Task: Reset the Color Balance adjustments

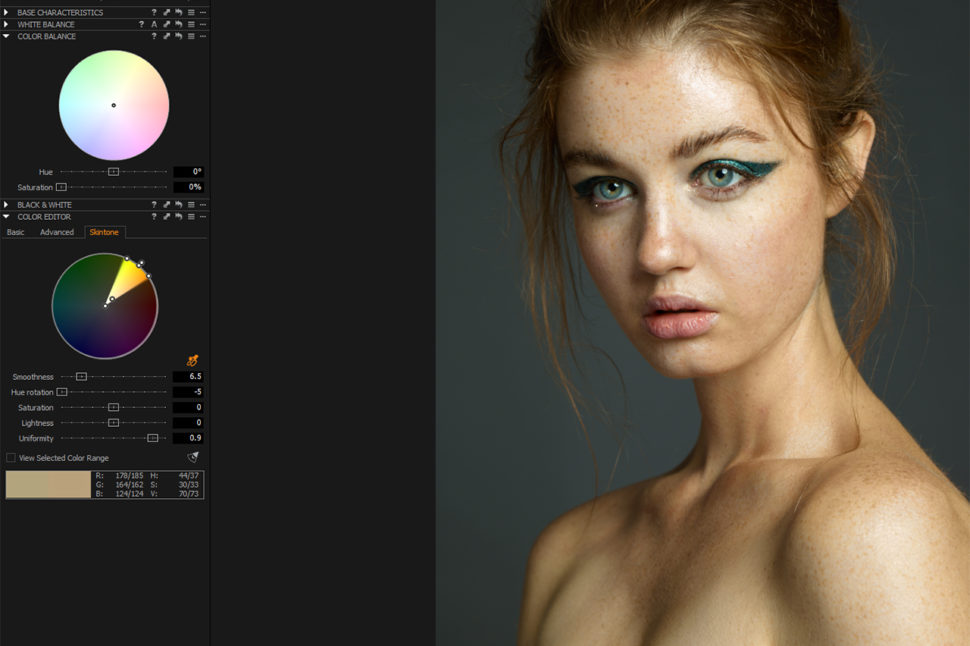Action: click(179, 36)
